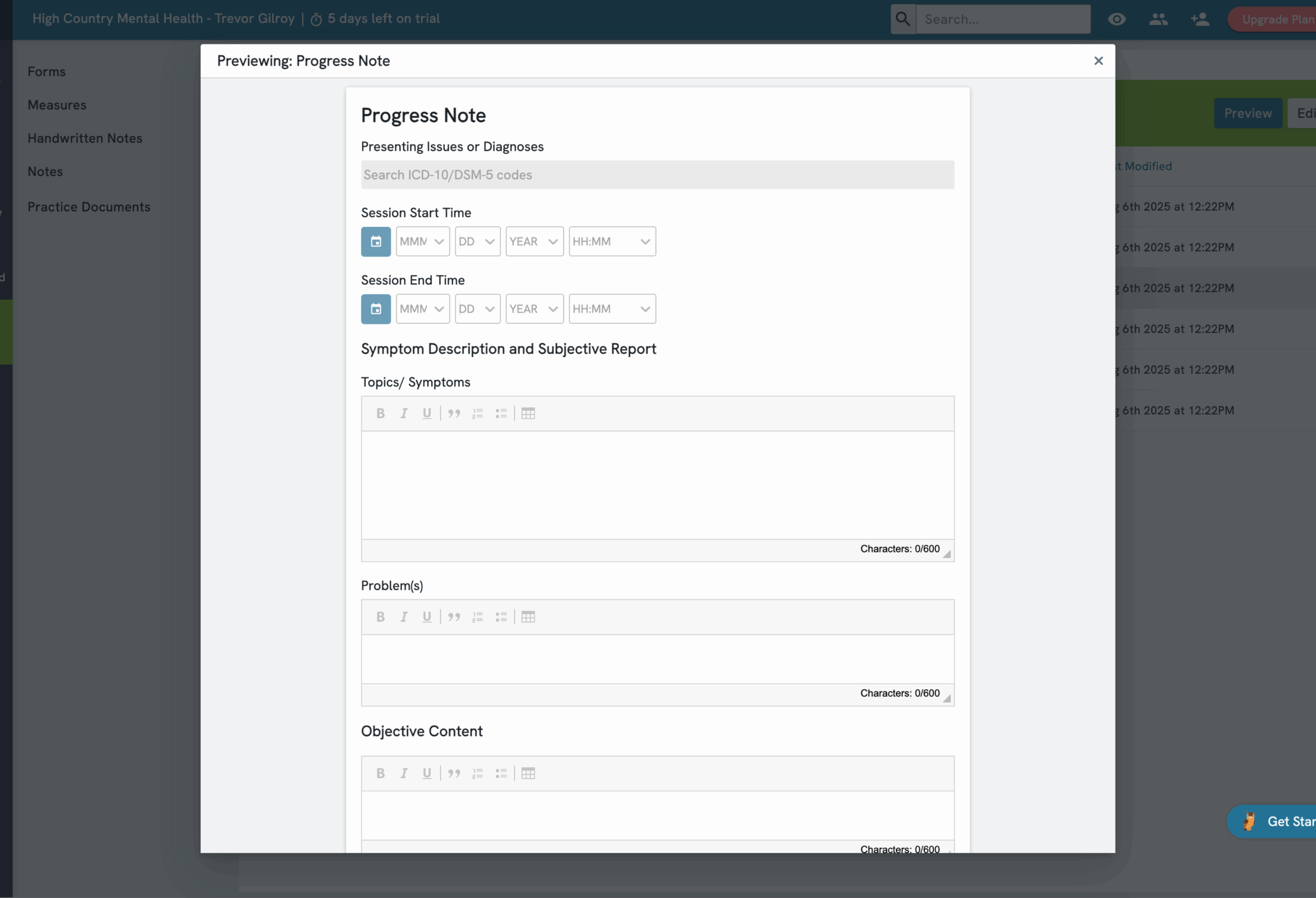This screenshot has width=1316, height=898.
Task: Click Bold in the Problem(s) editor toolbar
Action: (x=380, y=617)
